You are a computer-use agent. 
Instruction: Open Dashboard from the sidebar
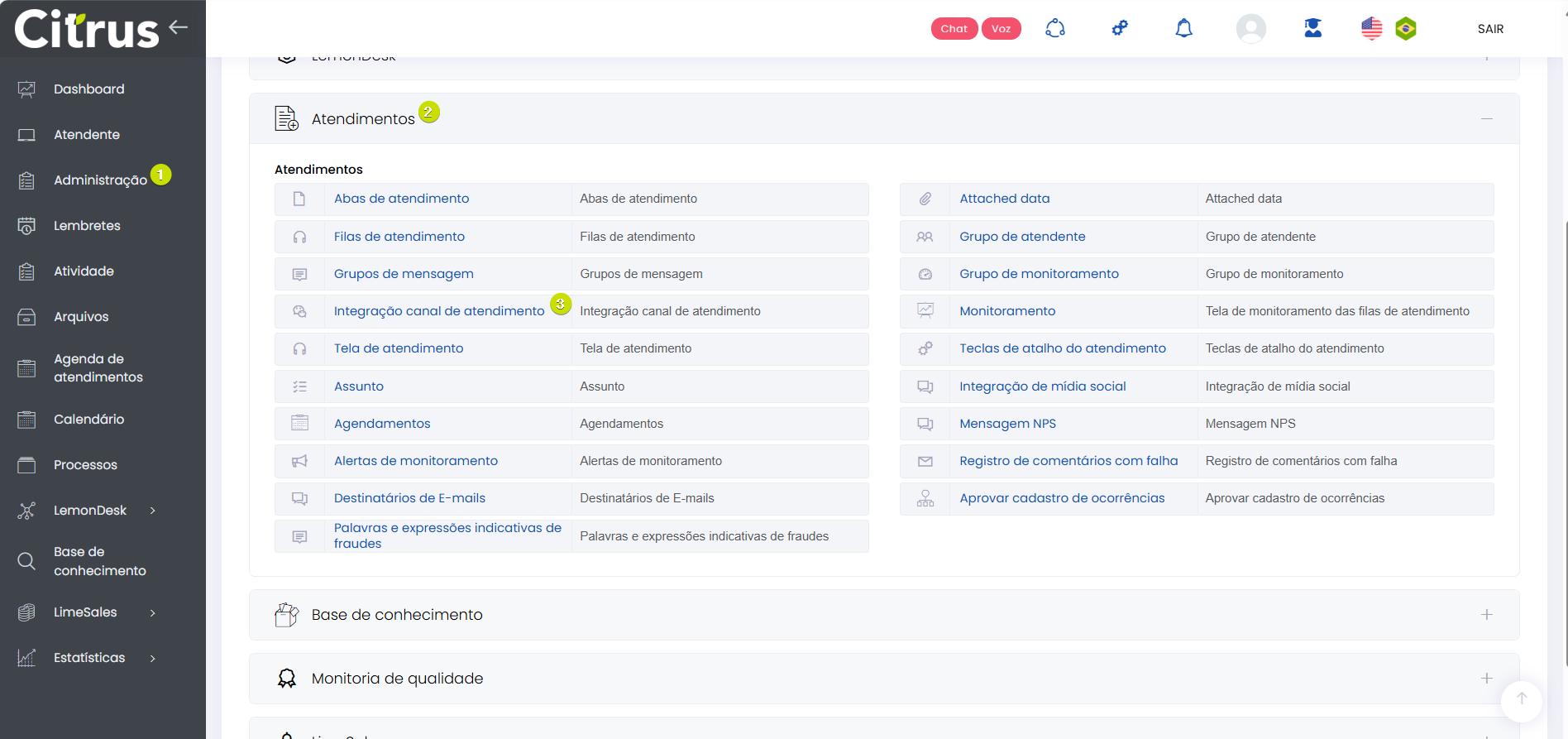coord(88,89)
